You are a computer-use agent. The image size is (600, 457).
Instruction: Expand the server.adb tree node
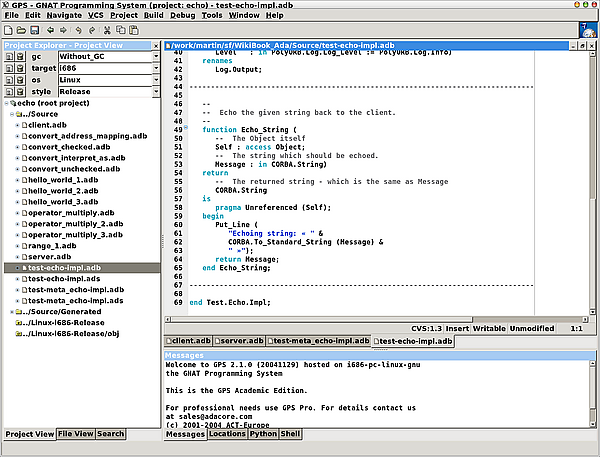(x=17, y=257)
